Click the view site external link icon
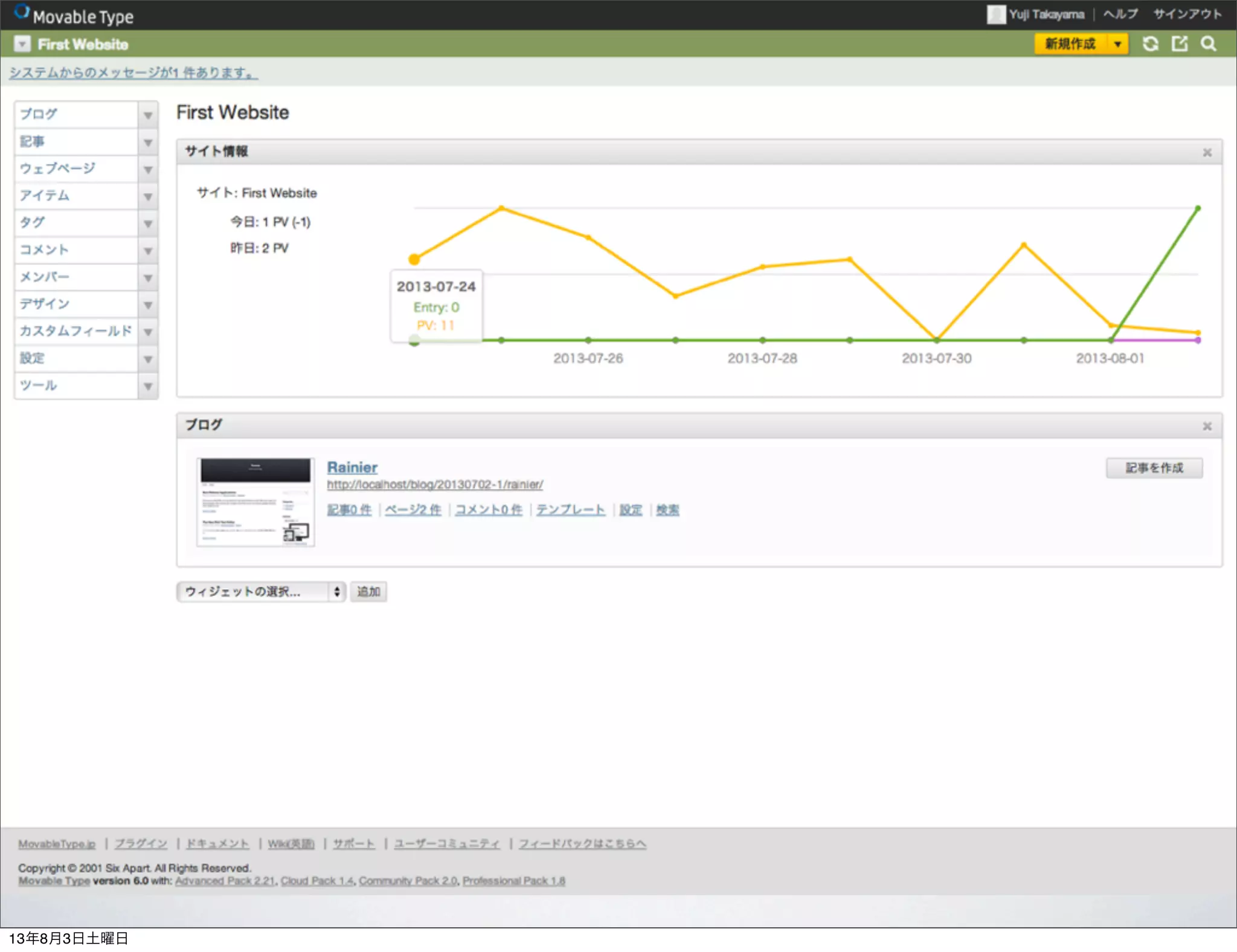Viewport: 1237px width, 952px height. tap(1179, 44)
